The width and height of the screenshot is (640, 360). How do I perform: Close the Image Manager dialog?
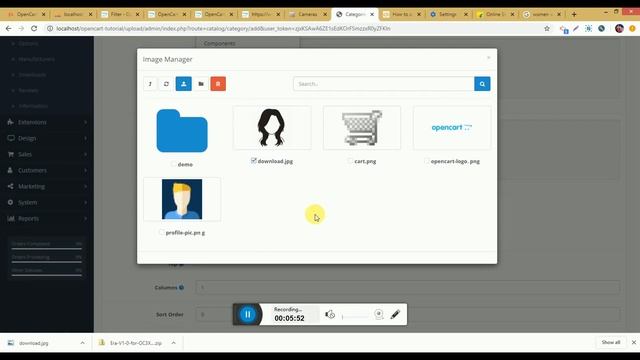pos(489,58)
